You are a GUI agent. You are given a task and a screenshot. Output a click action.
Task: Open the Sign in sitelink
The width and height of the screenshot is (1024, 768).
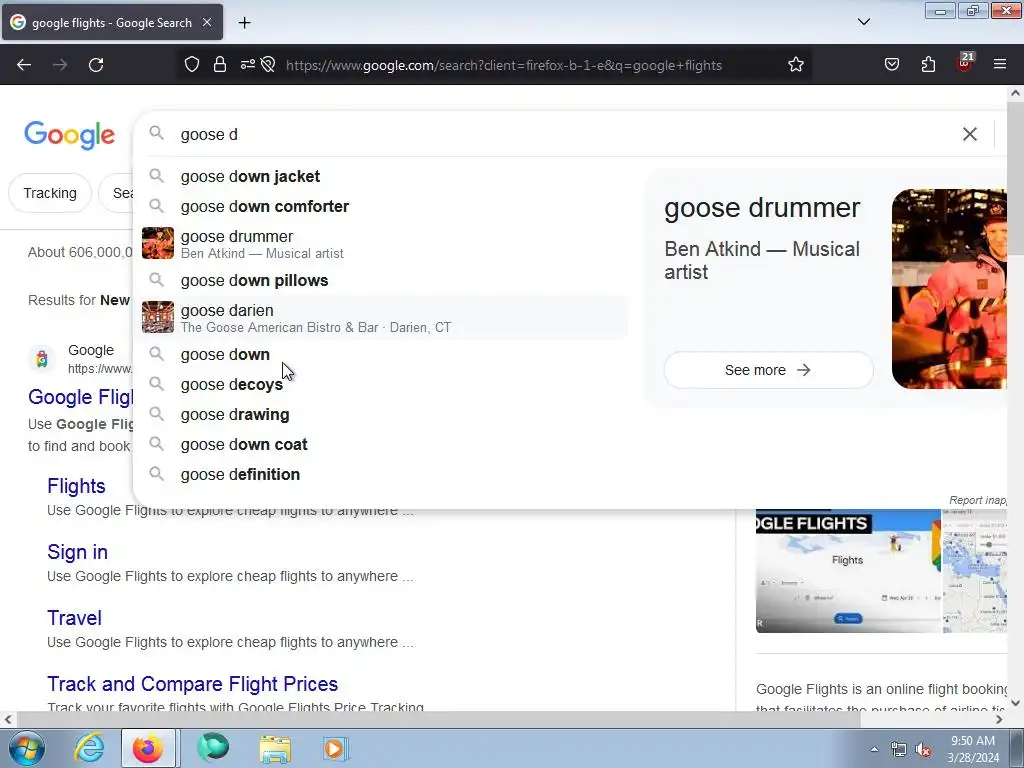77,552
